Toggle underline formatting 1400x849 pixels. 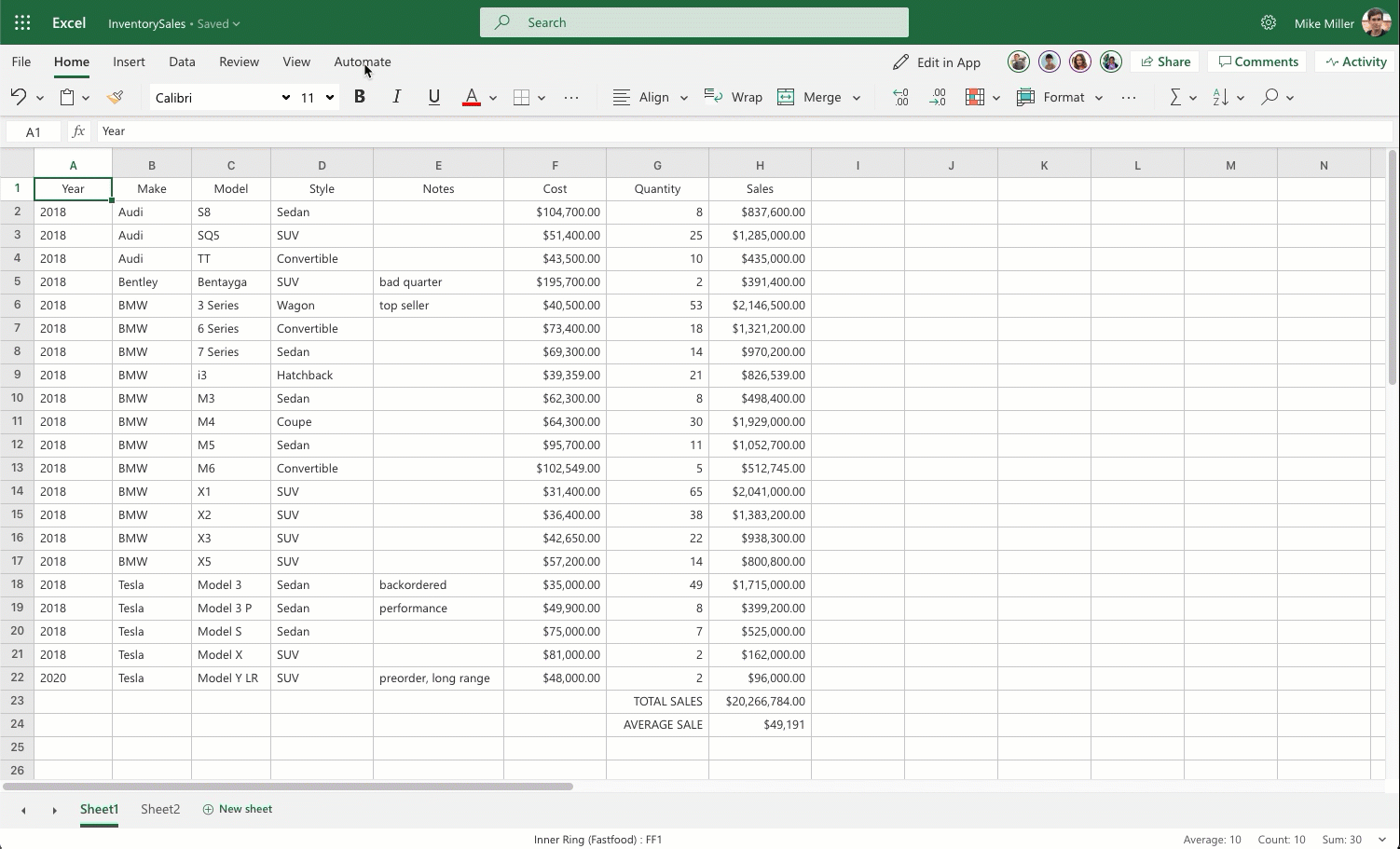point(433,96)
